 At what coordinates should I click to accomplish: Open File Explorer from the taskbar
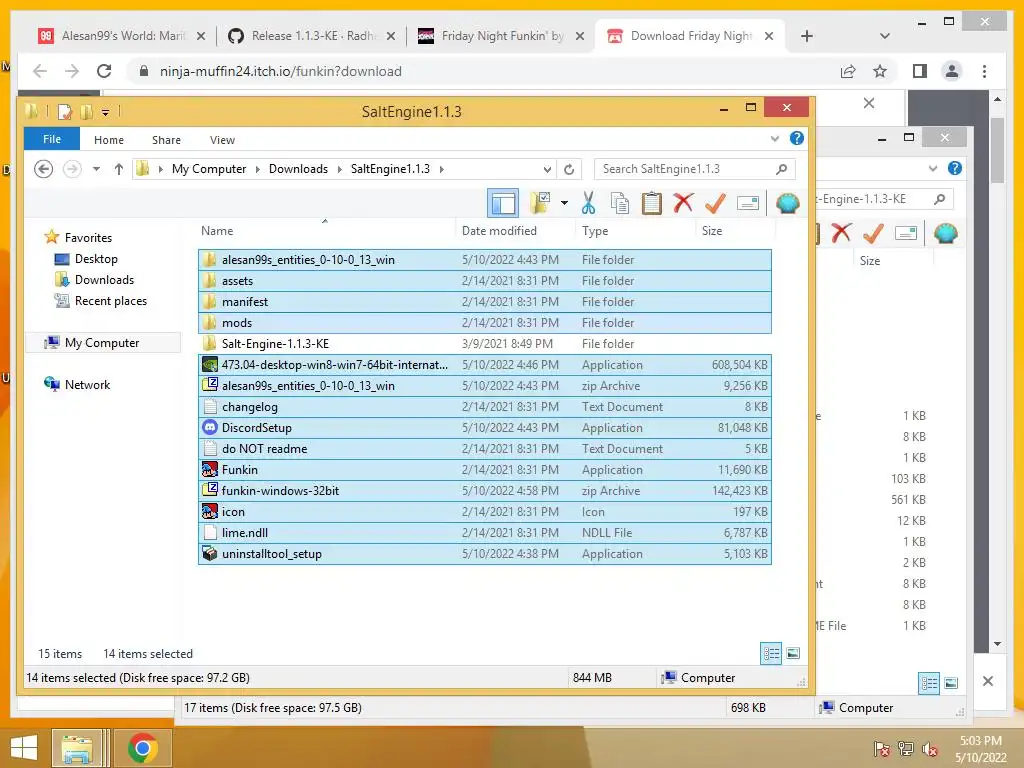coord(77,748)
